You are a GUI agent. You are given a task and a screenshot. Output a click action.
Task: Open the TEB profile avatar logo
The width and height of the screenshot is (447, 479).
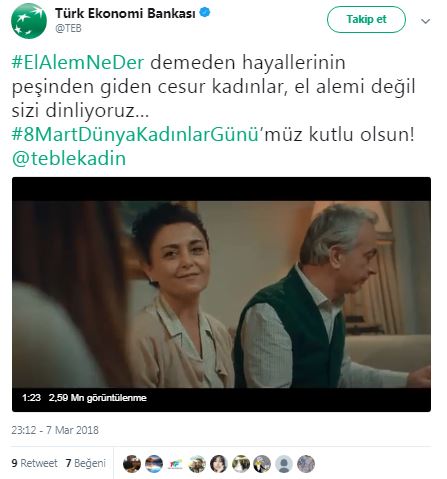29,21
